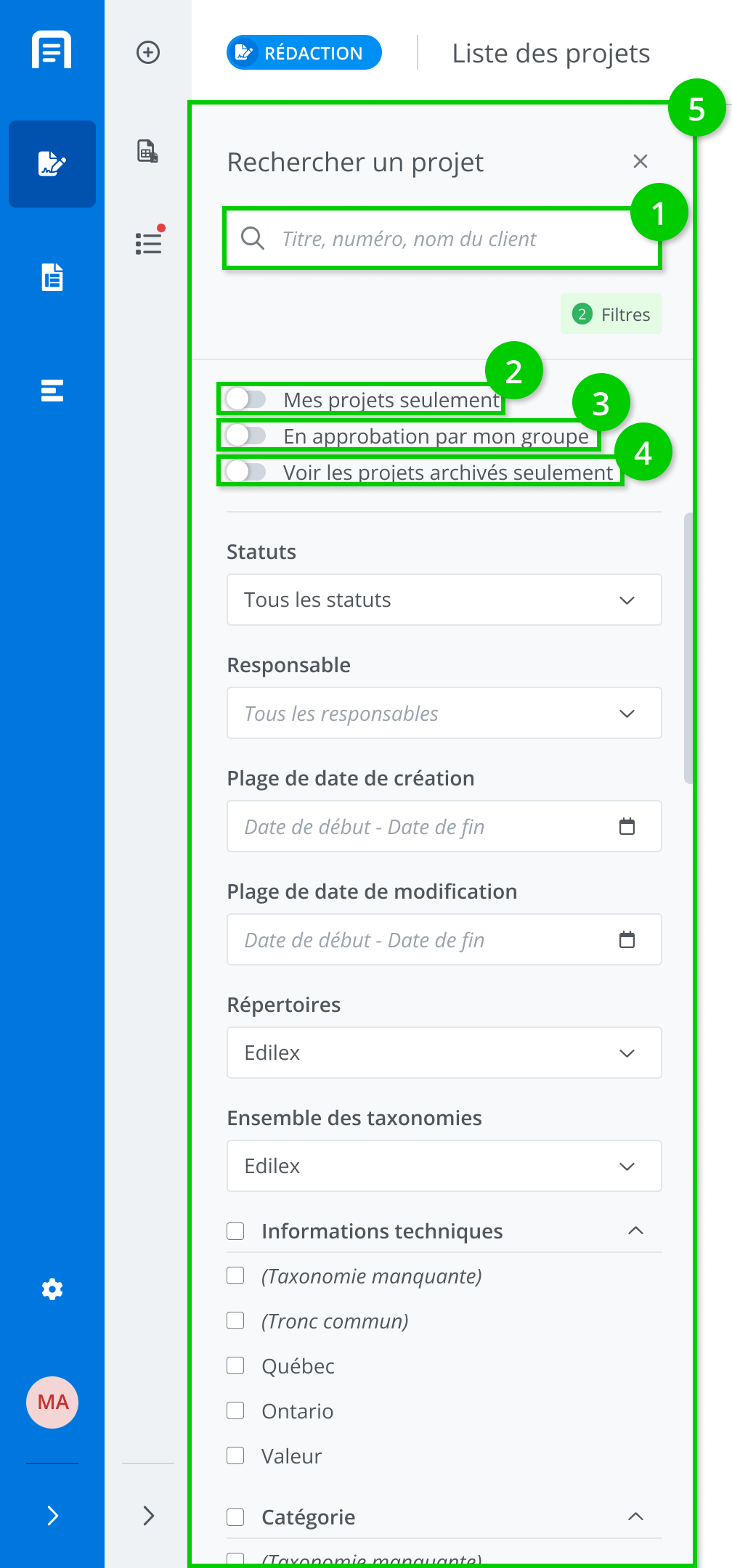Close the Rechercher un projet panel
Image resolution: width=732 pixels, height=1568 pixels.
[640, 161]
